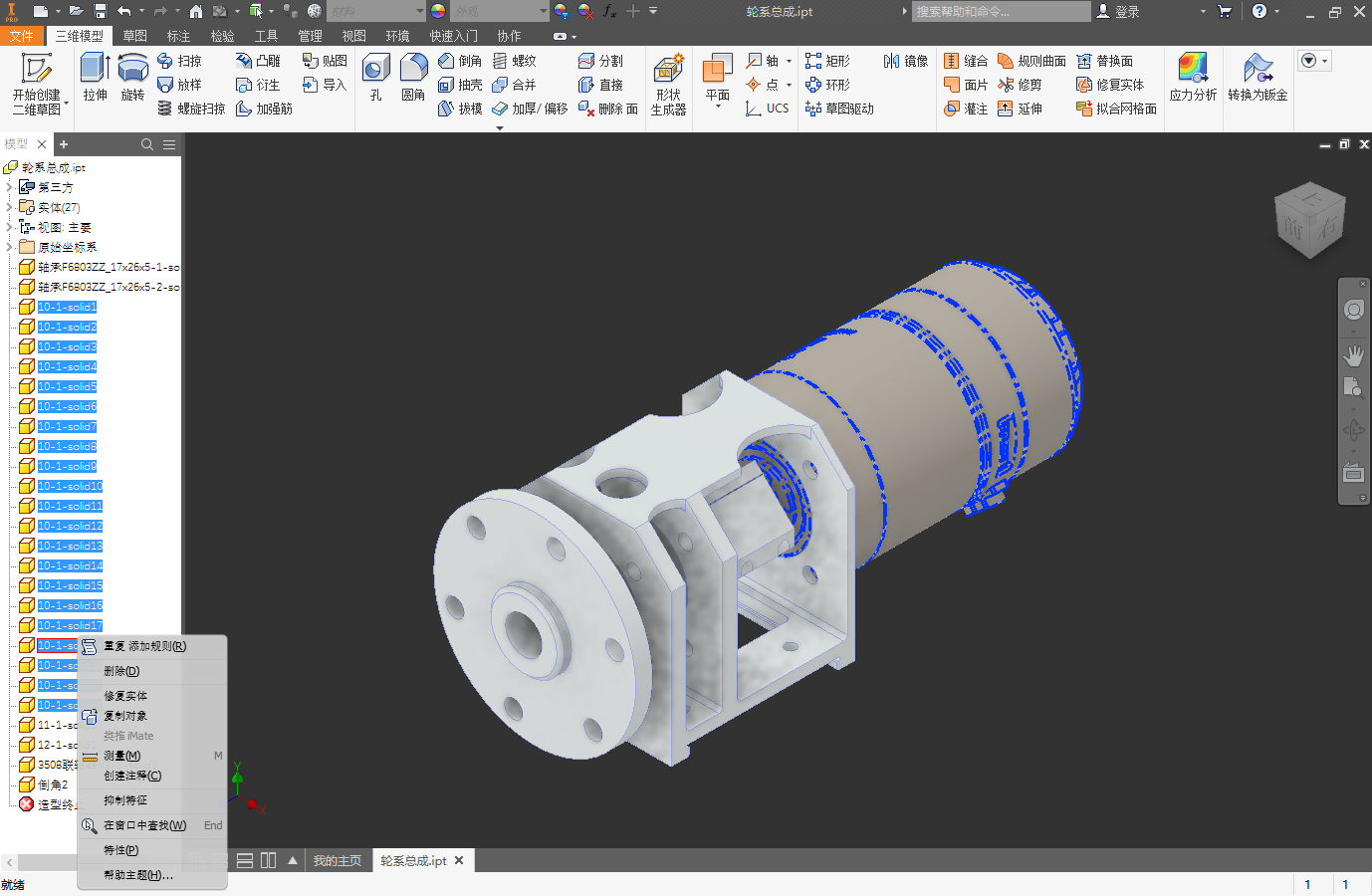Click the 合并 combine tool

(x=515, y=85)
